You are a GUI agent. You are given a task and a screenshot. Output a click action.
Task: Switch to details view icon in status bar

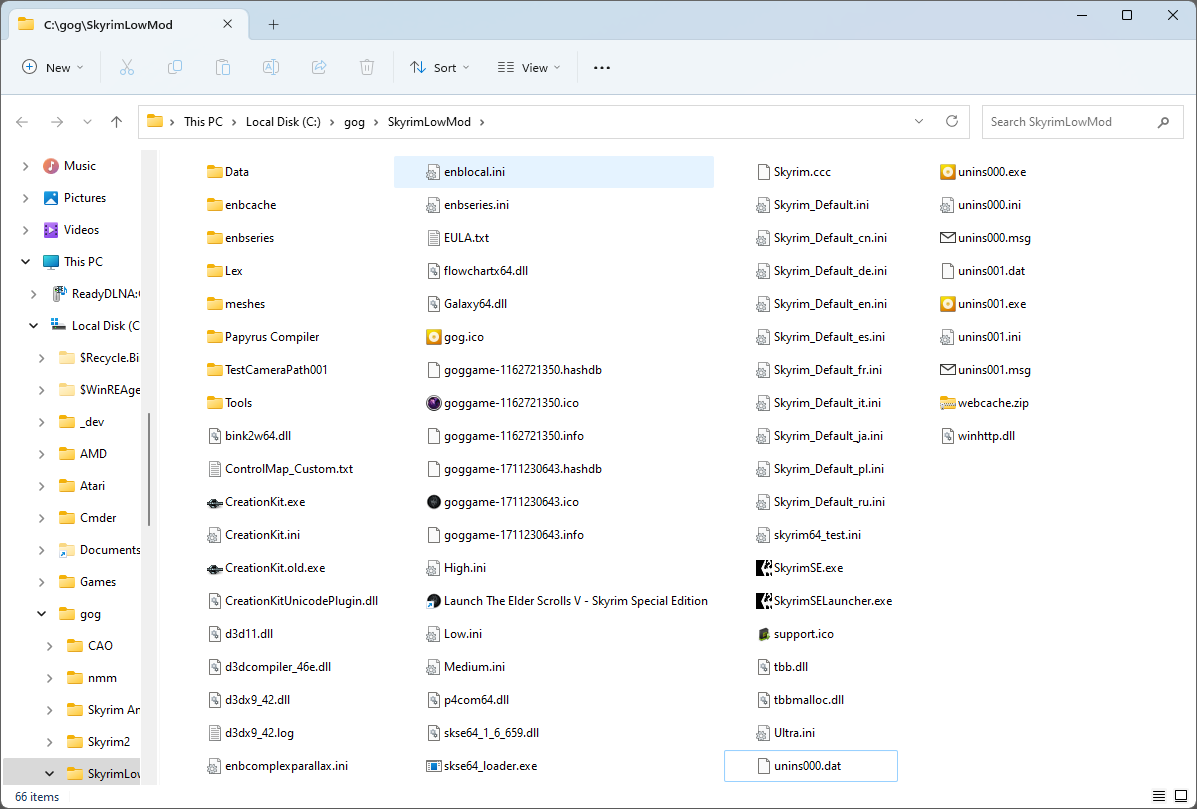tap(1158, 796)
